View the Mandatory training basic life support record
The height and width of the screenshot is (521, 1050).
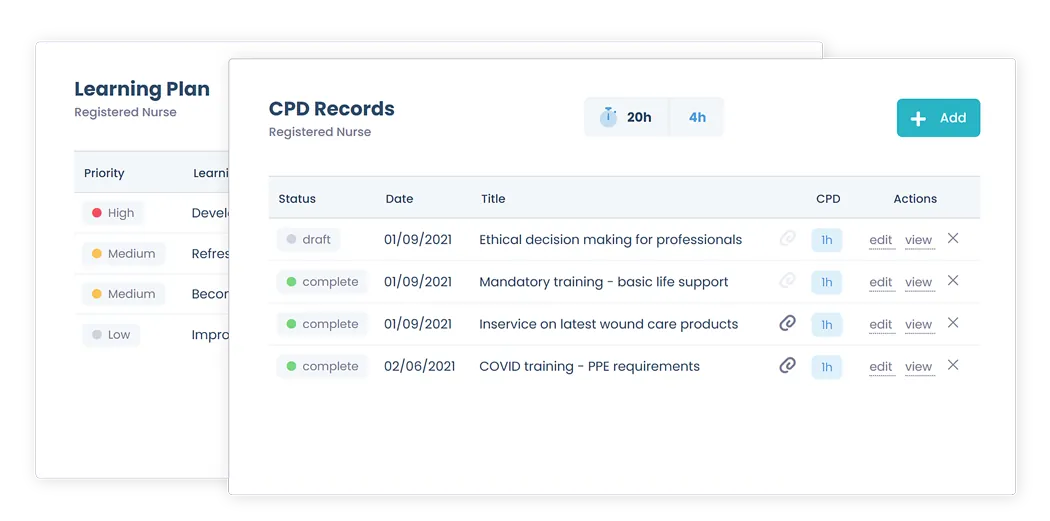pyautogui.click(x=919, y=283)
